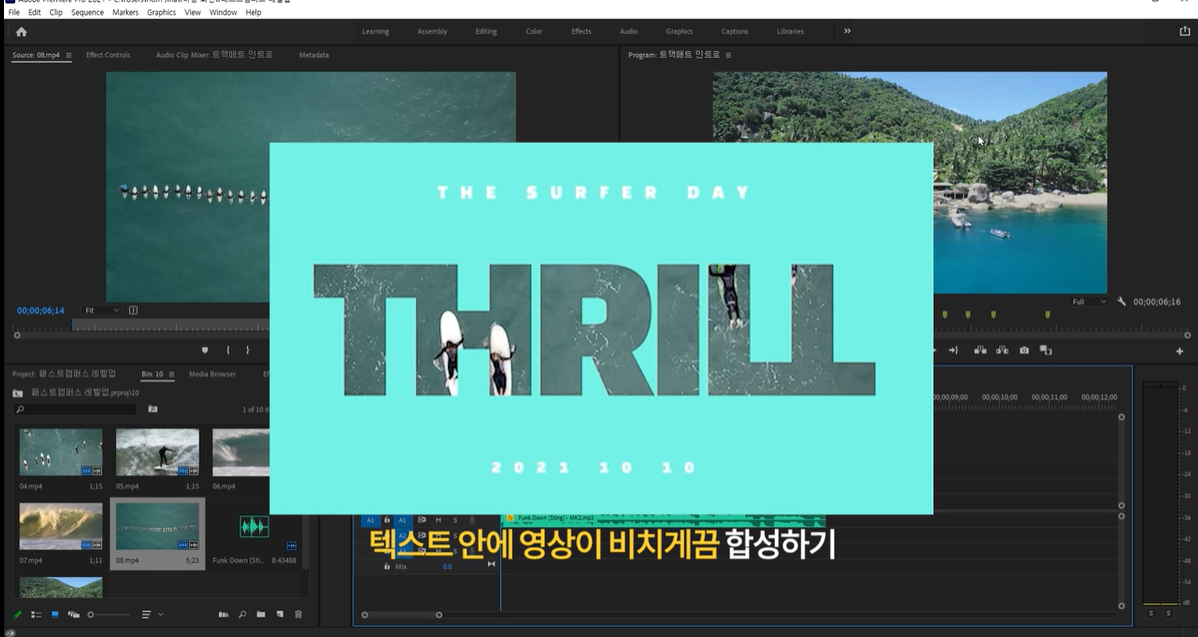The width and height of the screenshot is (1198, 637).
Task: Click Source monitor timecode 00;00;06;14
Action: pyautogui.click(x=40, y=311)
